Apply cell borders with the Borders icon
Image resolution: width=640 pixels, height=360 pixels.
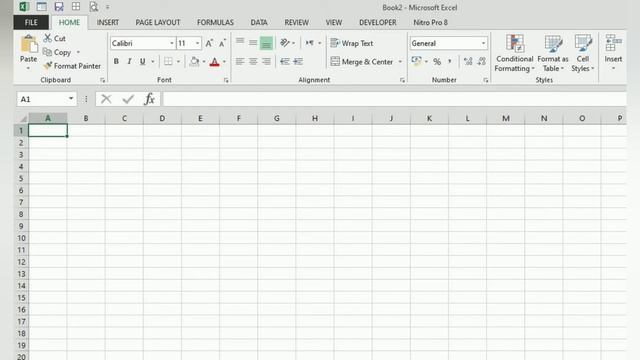point(168,62)
